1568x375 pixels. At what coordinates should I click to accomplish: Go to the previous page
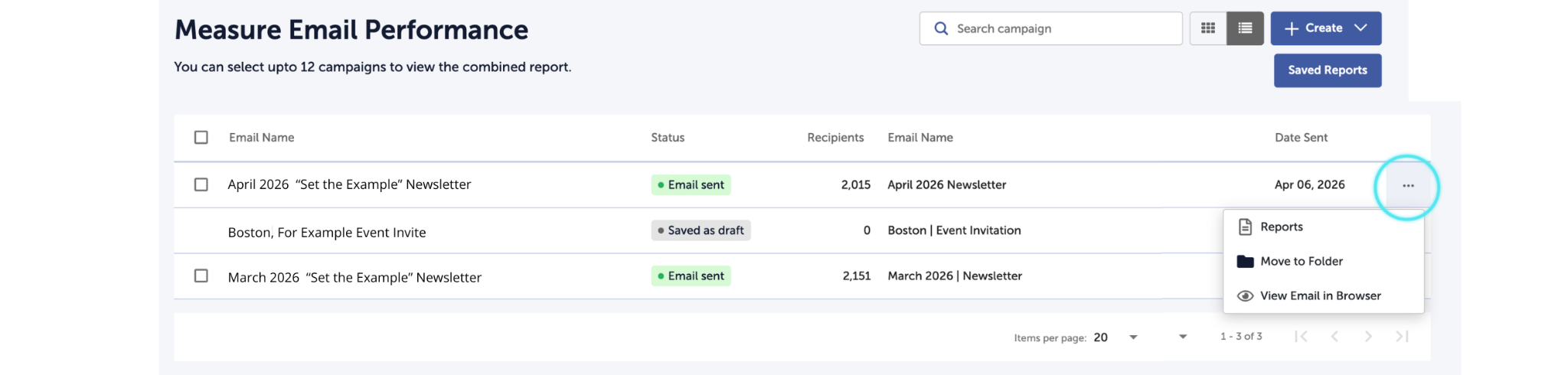pyautogui.click(x=1334, y=337)
